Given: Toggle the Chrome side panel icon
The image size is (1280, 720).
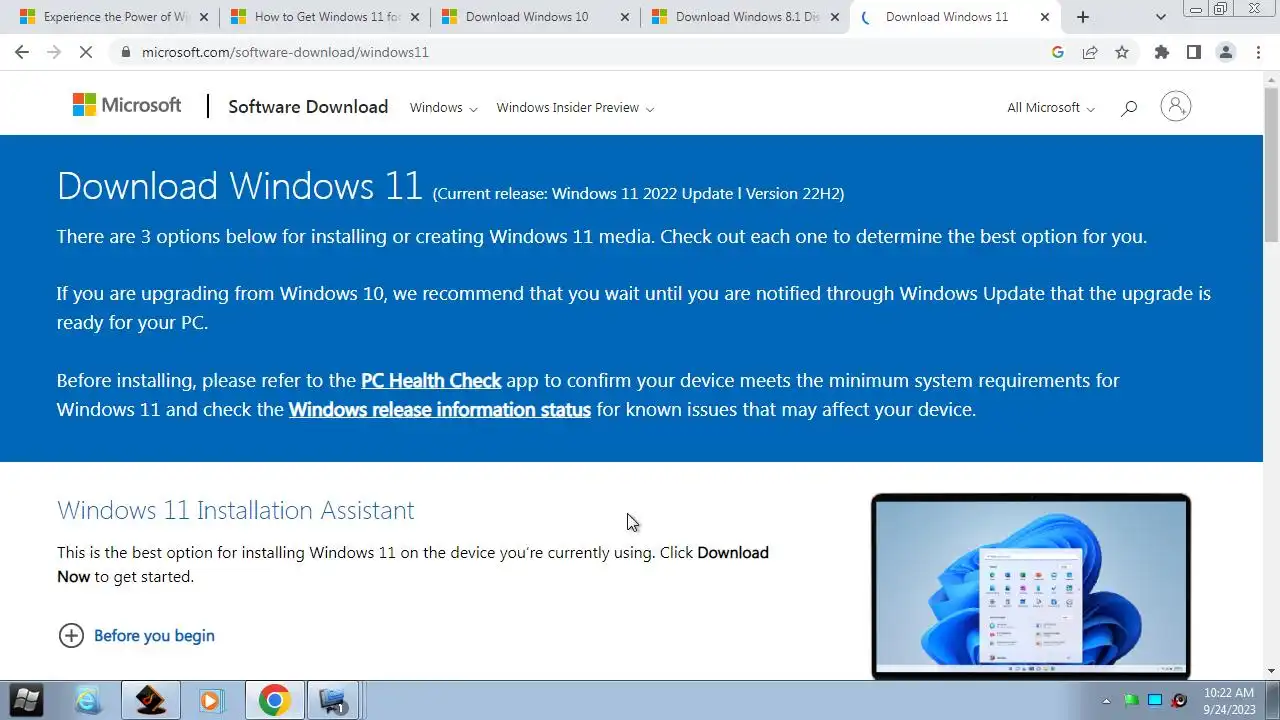Looking at the screenshot, I should click(1194, 52).
